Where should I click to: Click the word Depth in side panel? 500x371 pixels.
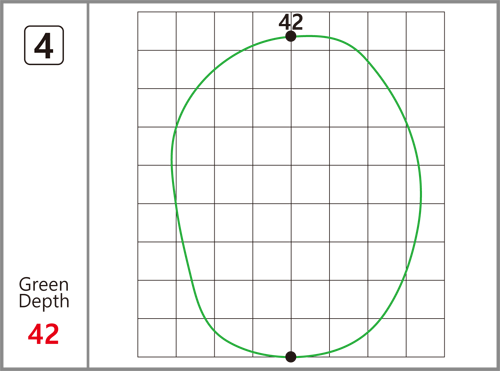(44, 301)
